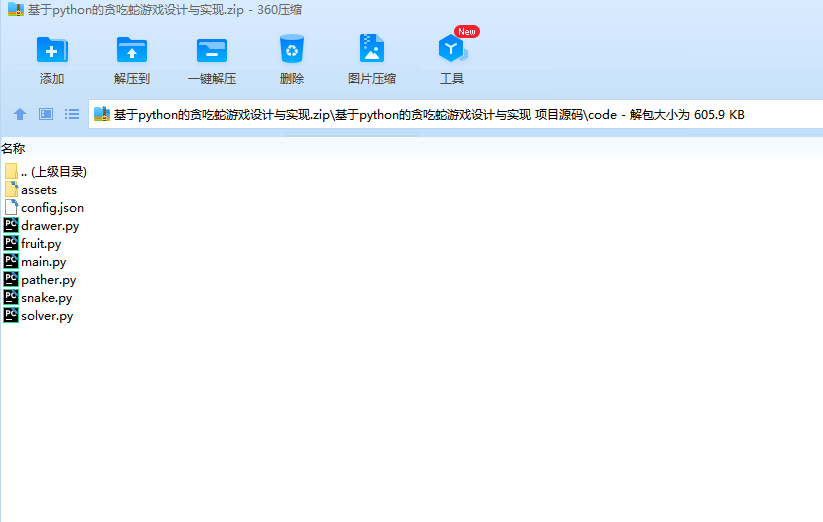Click the PyCharm icon of snake.py

click(11, 297)
